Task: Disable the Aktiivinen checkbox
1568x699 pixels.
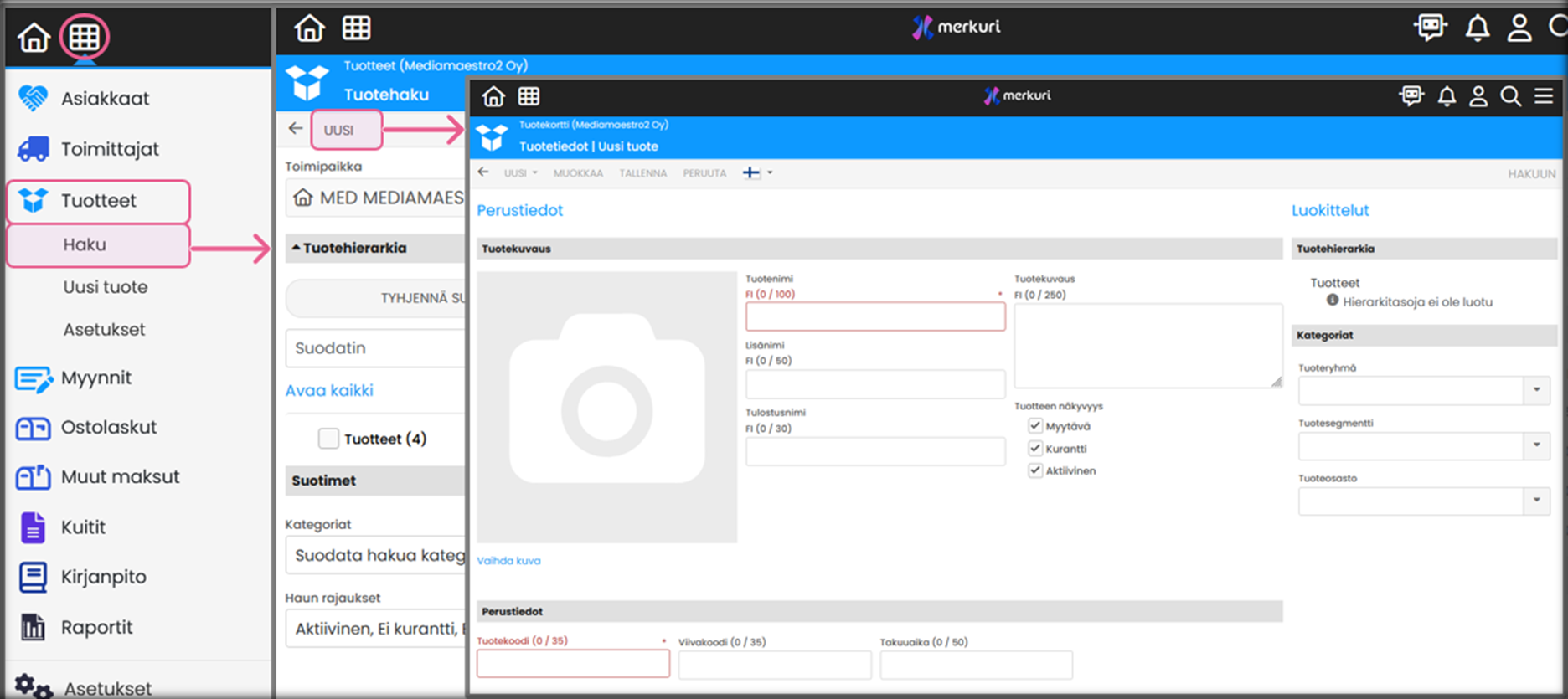Action: 1035,470
